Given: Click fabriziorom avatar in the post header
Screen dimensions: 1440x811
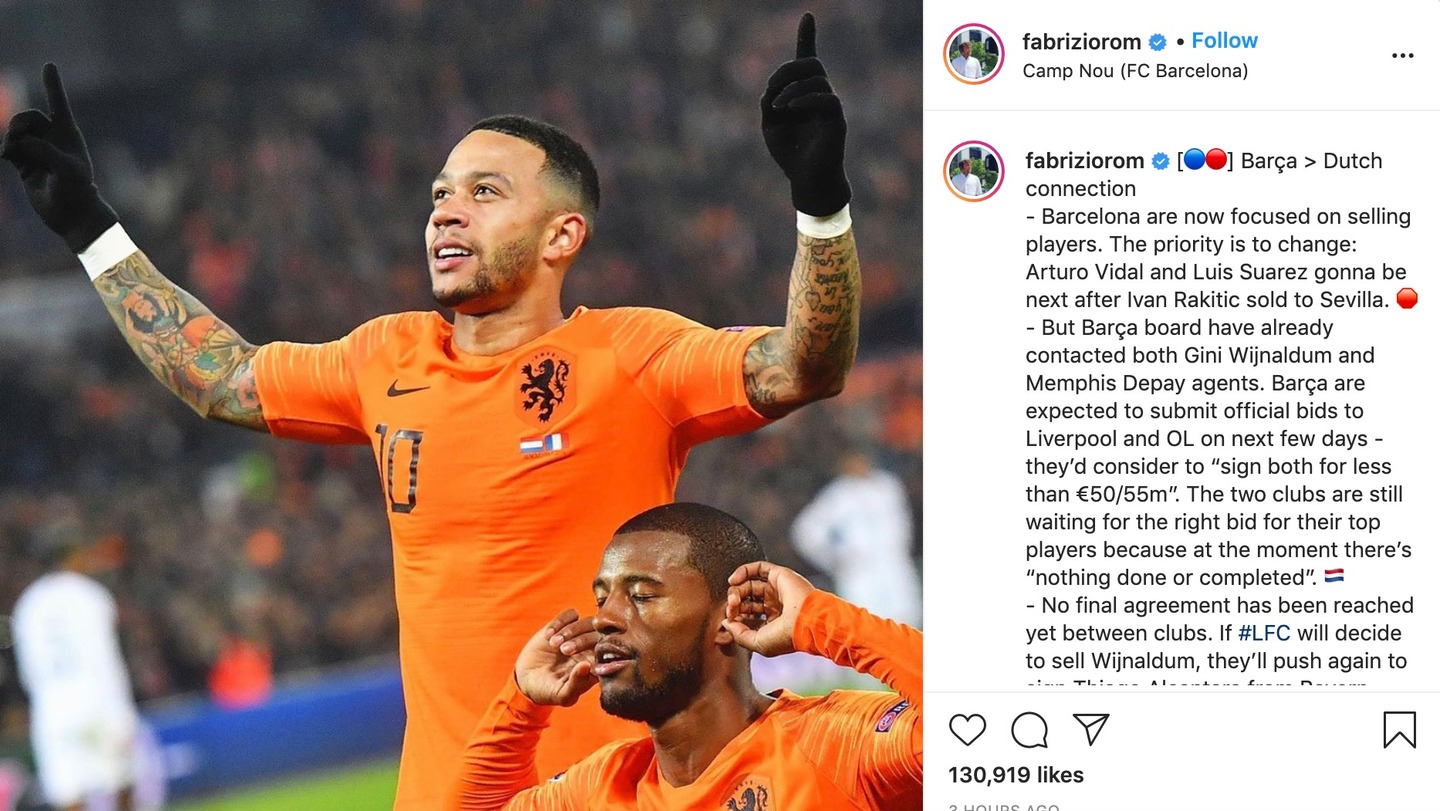Looking at the screenshot, I should click(x=973, y=54).
